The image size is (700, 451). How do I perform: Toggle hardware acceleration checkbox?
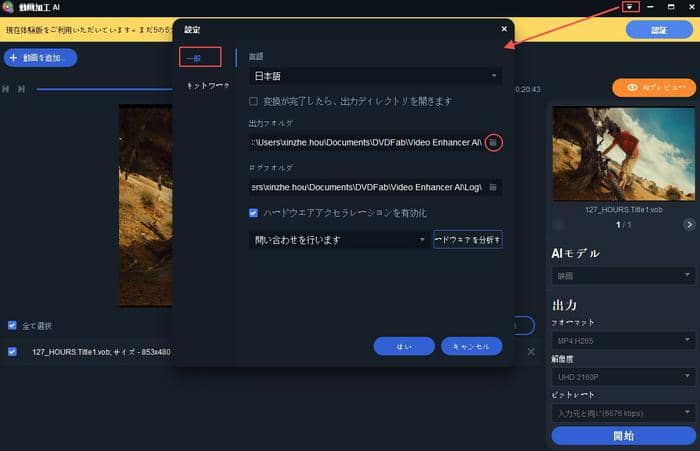(254, 213)
